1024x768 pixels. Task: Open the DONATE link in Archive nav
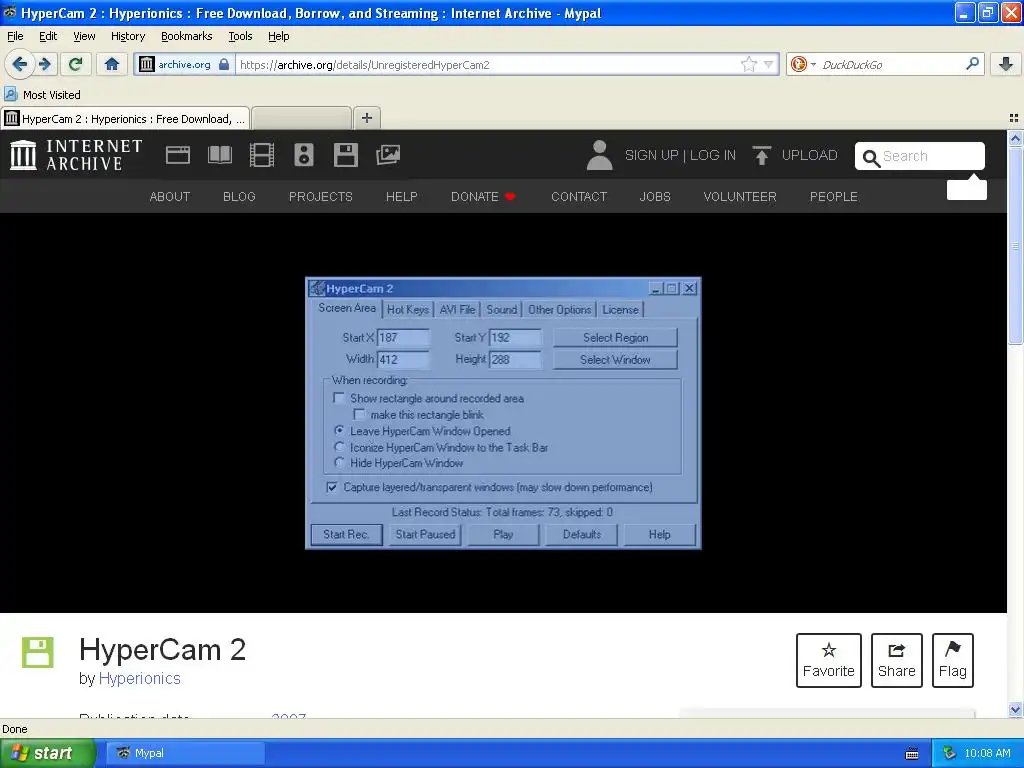(483, 197)
